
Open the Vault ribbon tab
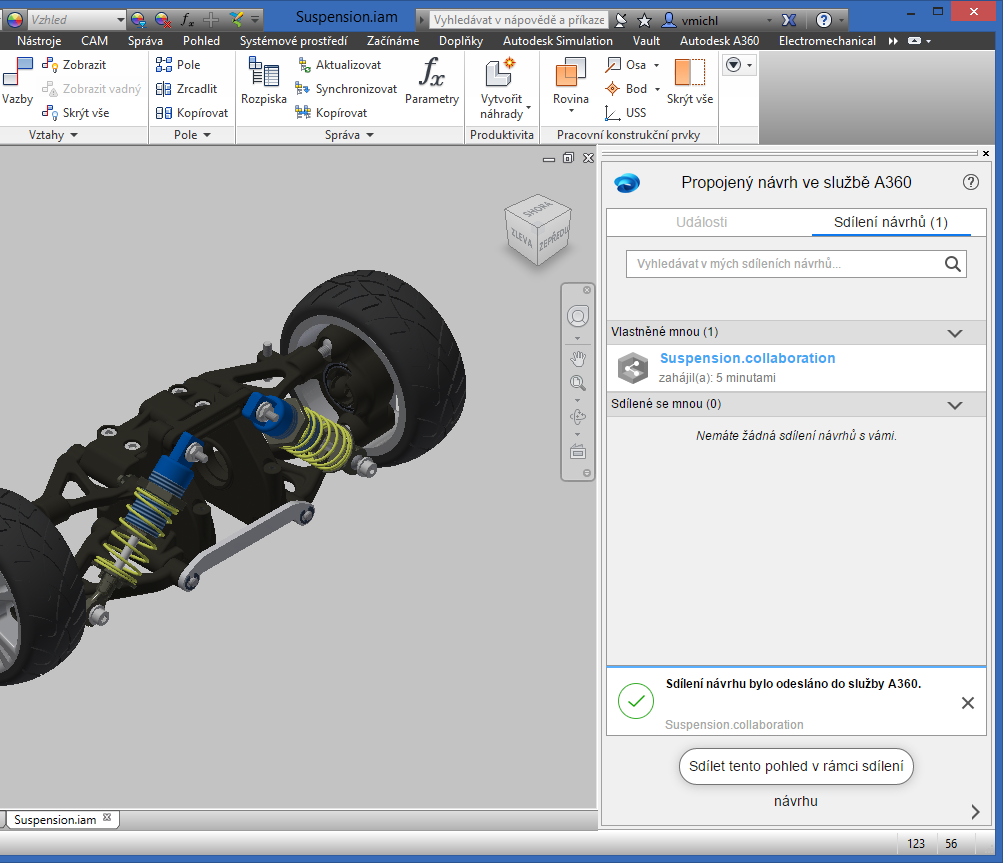[x=647, y=41]
